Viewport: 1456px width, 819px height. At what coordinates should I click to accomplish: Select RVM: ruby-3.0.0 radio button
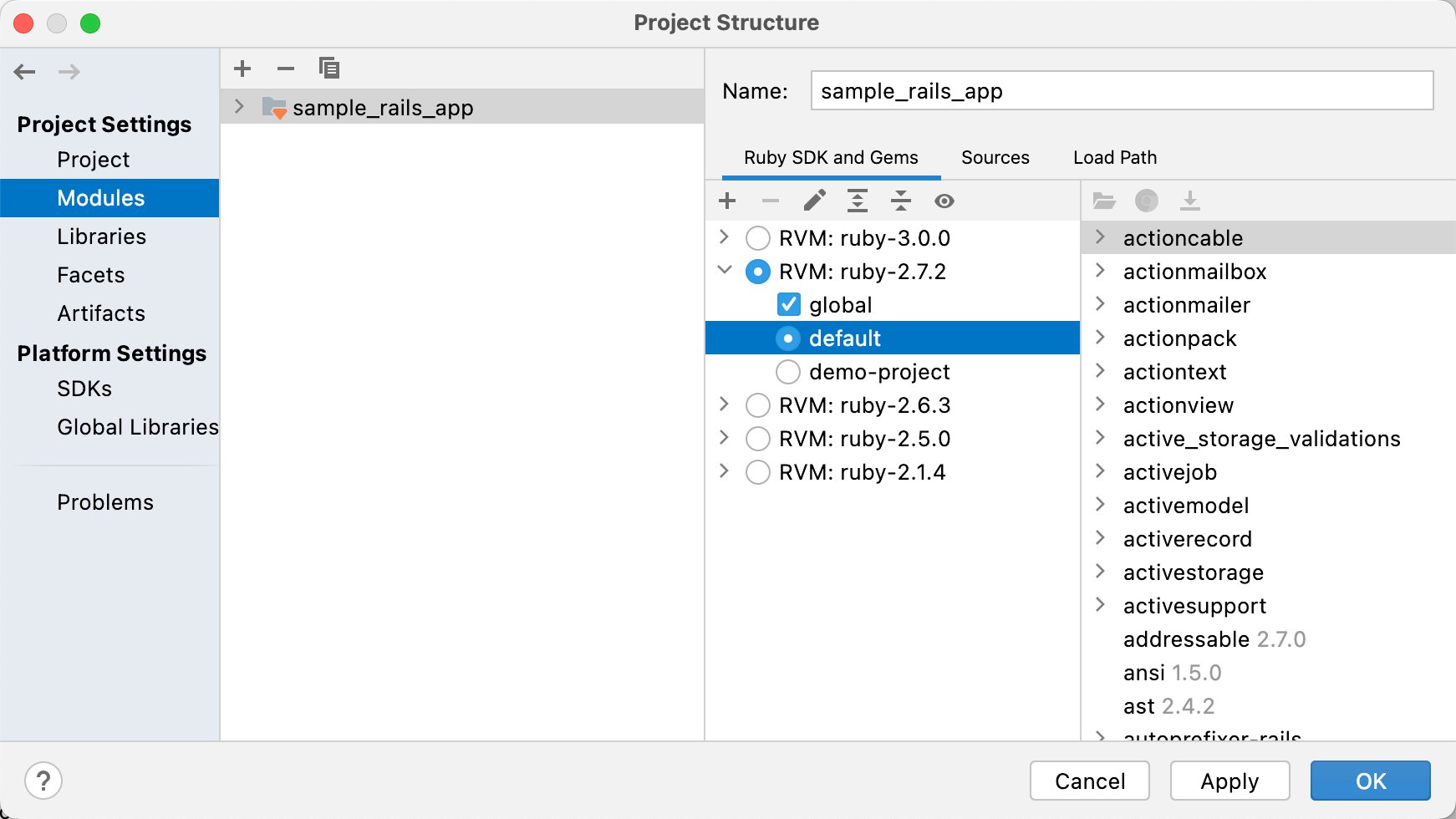click(758, 238)
